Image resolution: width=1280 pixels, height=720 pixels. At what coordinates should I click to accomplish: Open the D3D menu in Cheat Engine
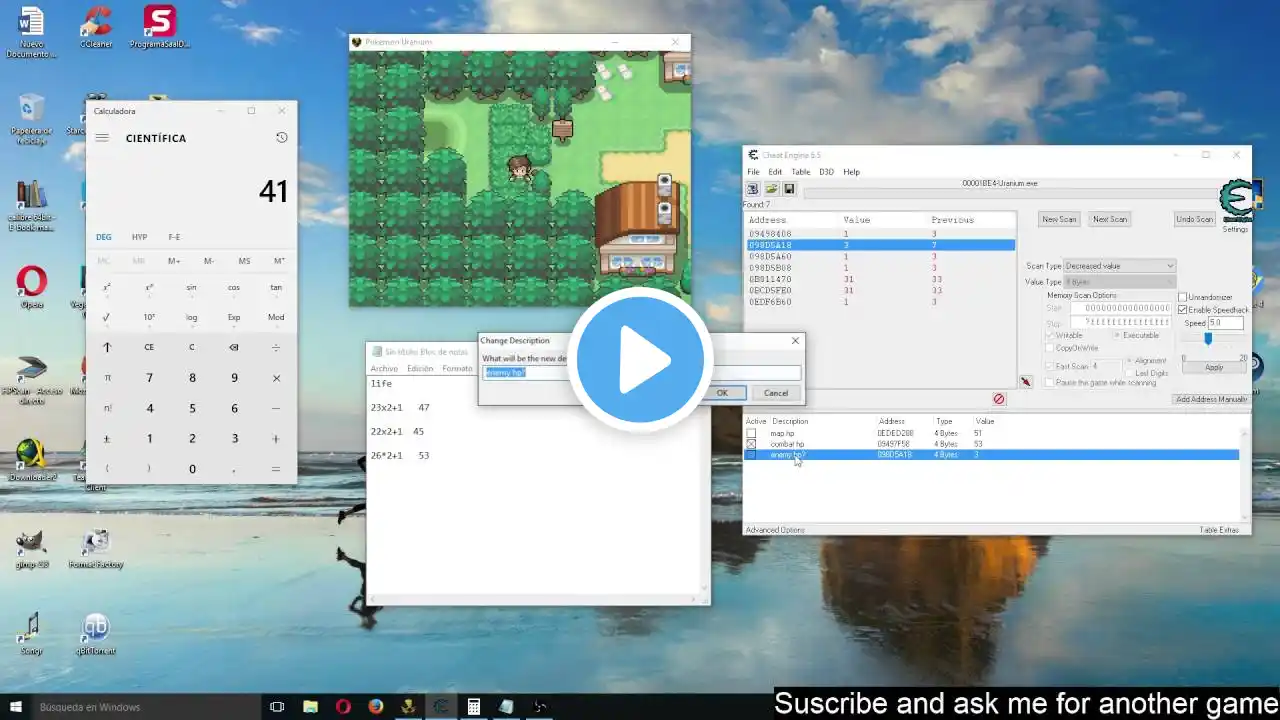click(x=827, y=172)
